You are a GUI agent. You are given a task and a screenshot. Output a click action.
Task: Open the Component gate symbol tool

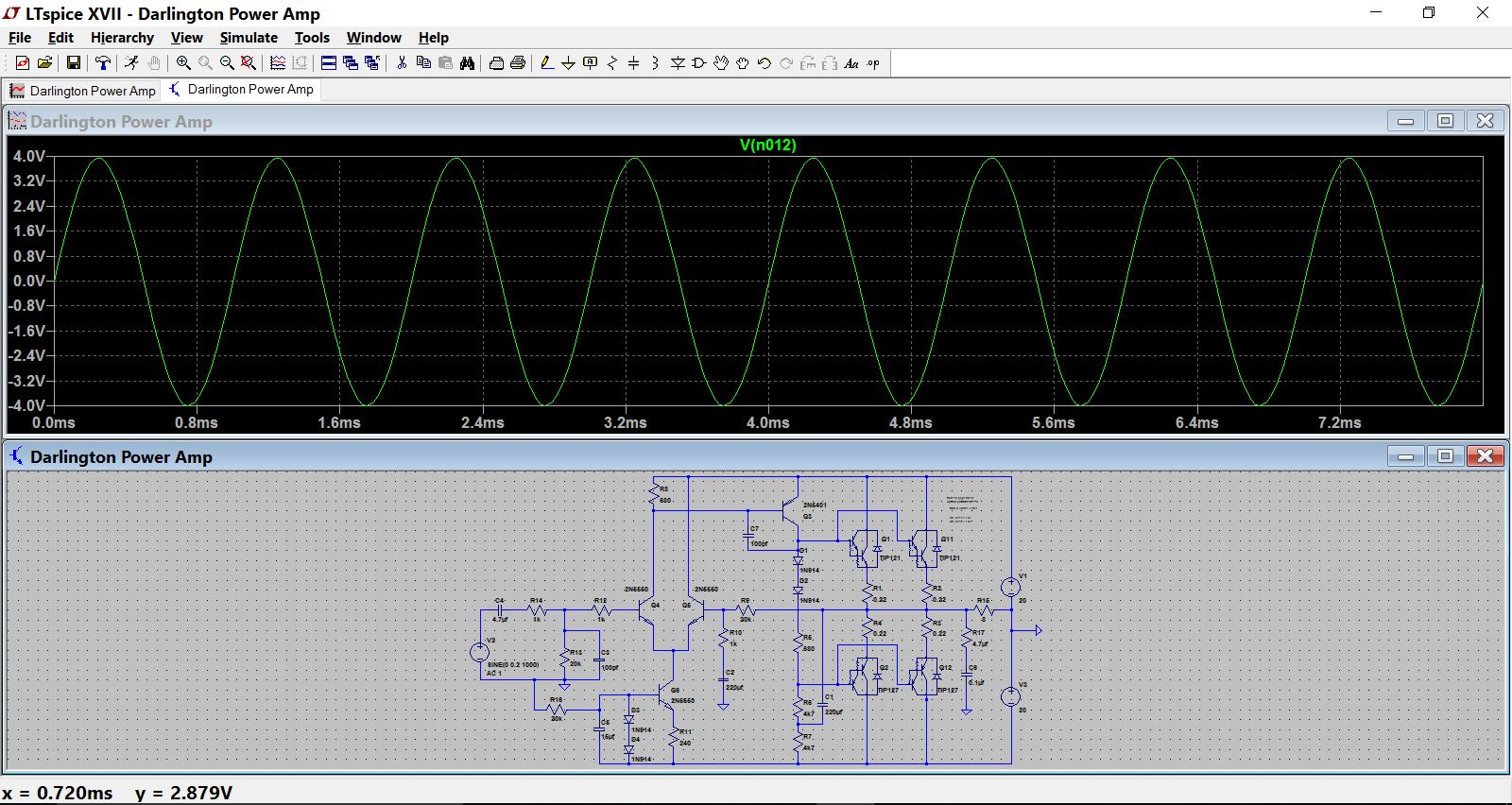(699, 63)
